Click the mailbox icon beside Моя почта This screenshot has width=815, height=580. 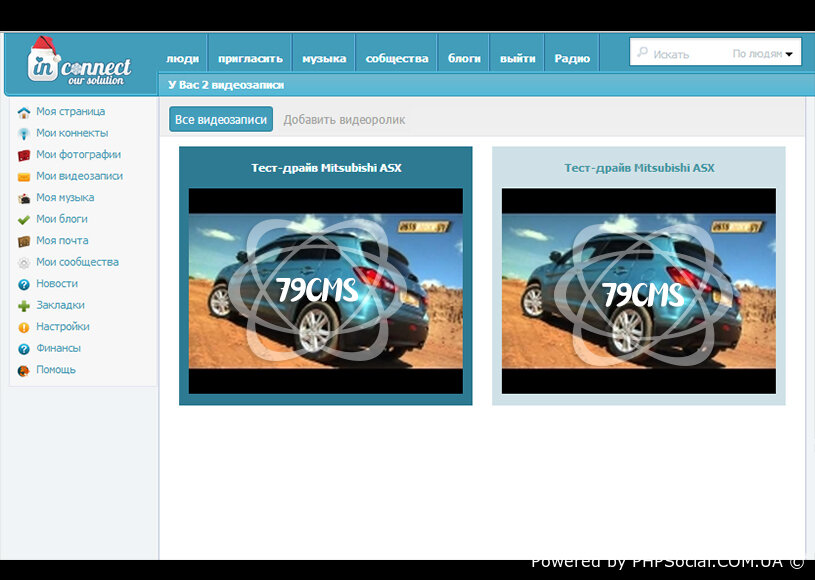(x=24, y=241)
